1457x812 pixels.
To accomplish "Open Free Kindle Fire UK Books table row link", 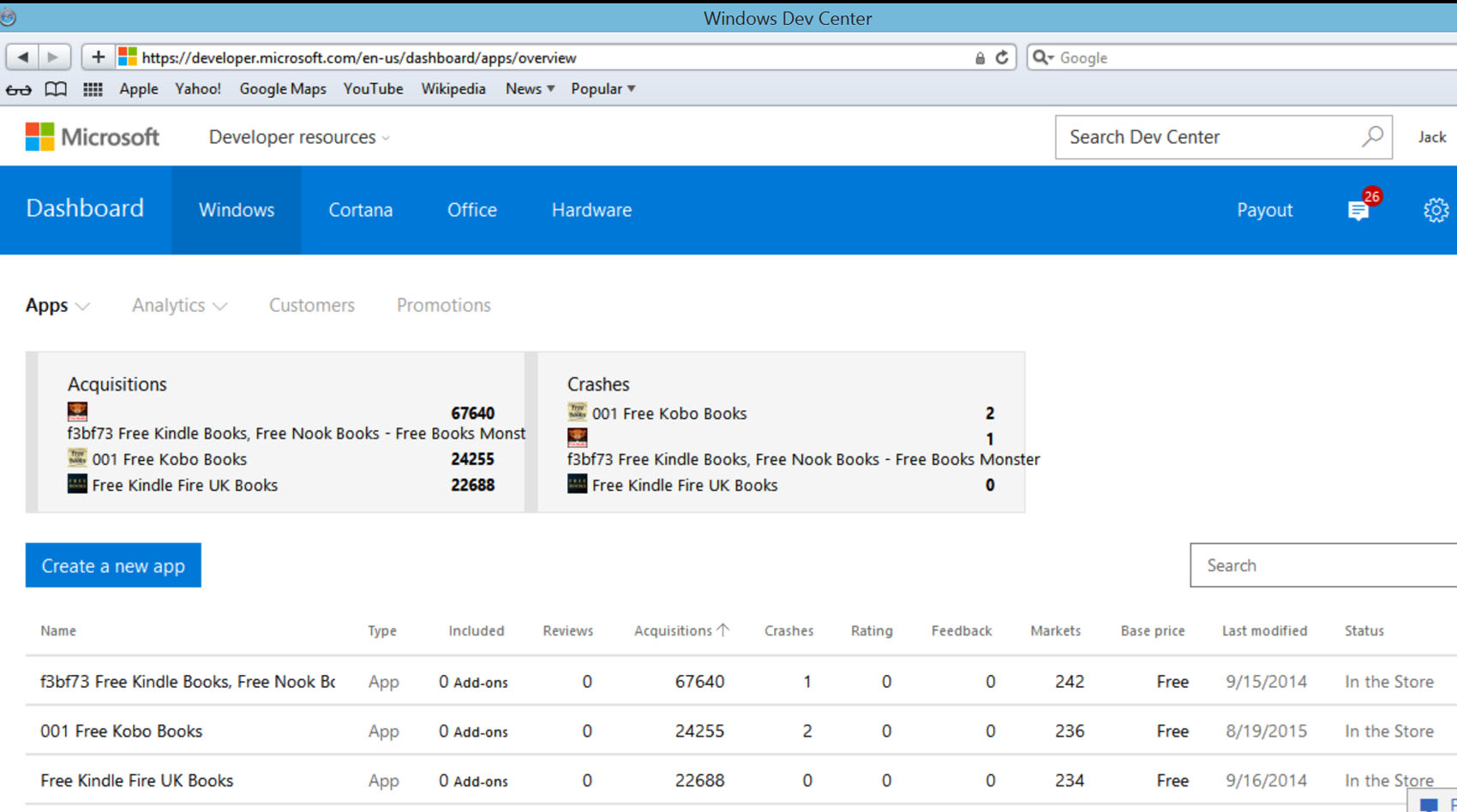I will tap(137, 781).
